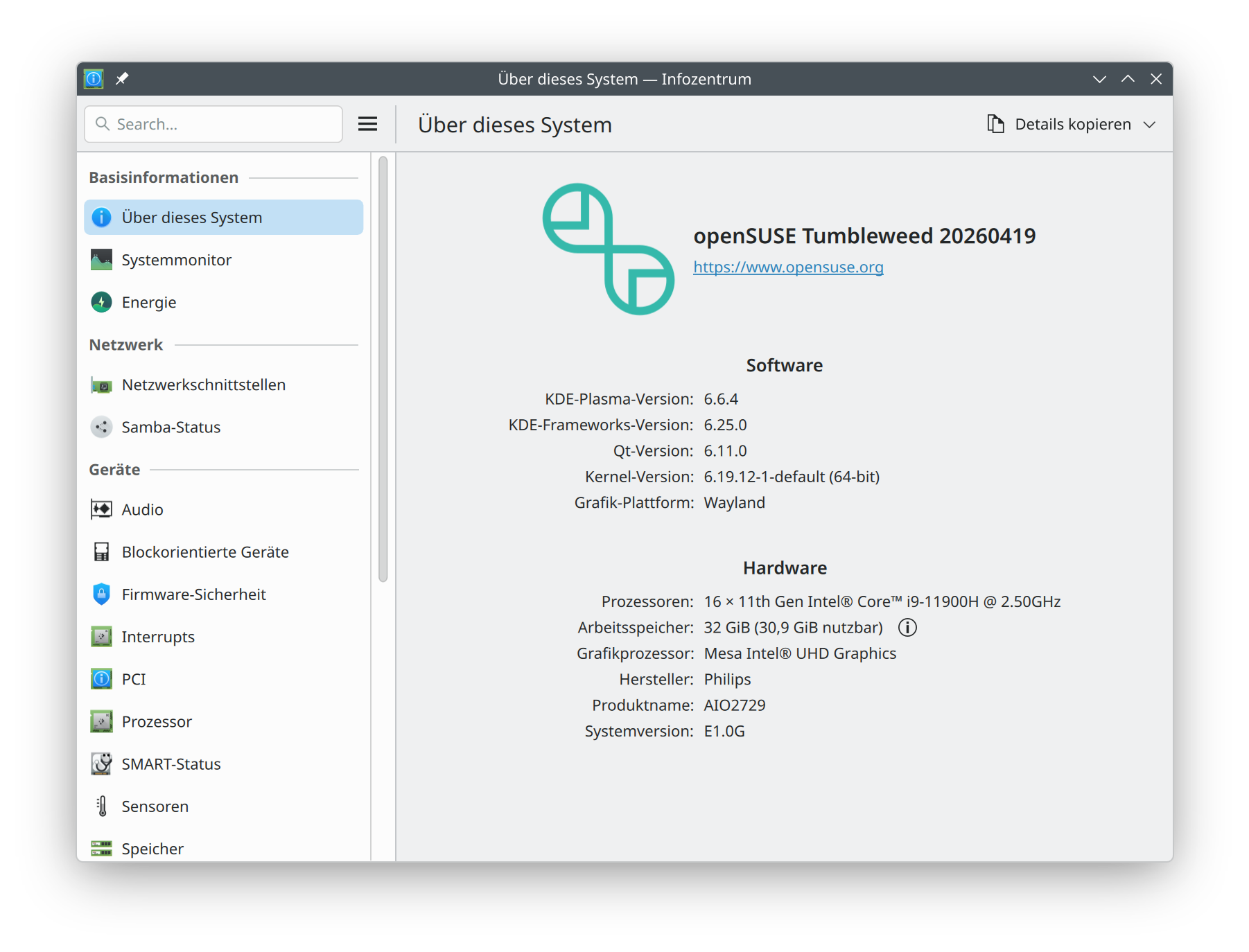The image size is (1249, 952).
Task: Select Blockorientierte Geräte in the sidebar
Action: click(205, 552)
